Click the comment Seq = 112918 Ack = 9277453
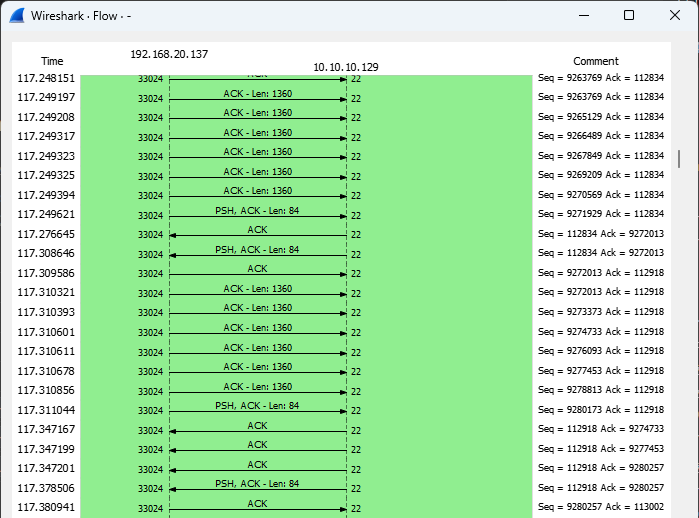 [600, 448]
